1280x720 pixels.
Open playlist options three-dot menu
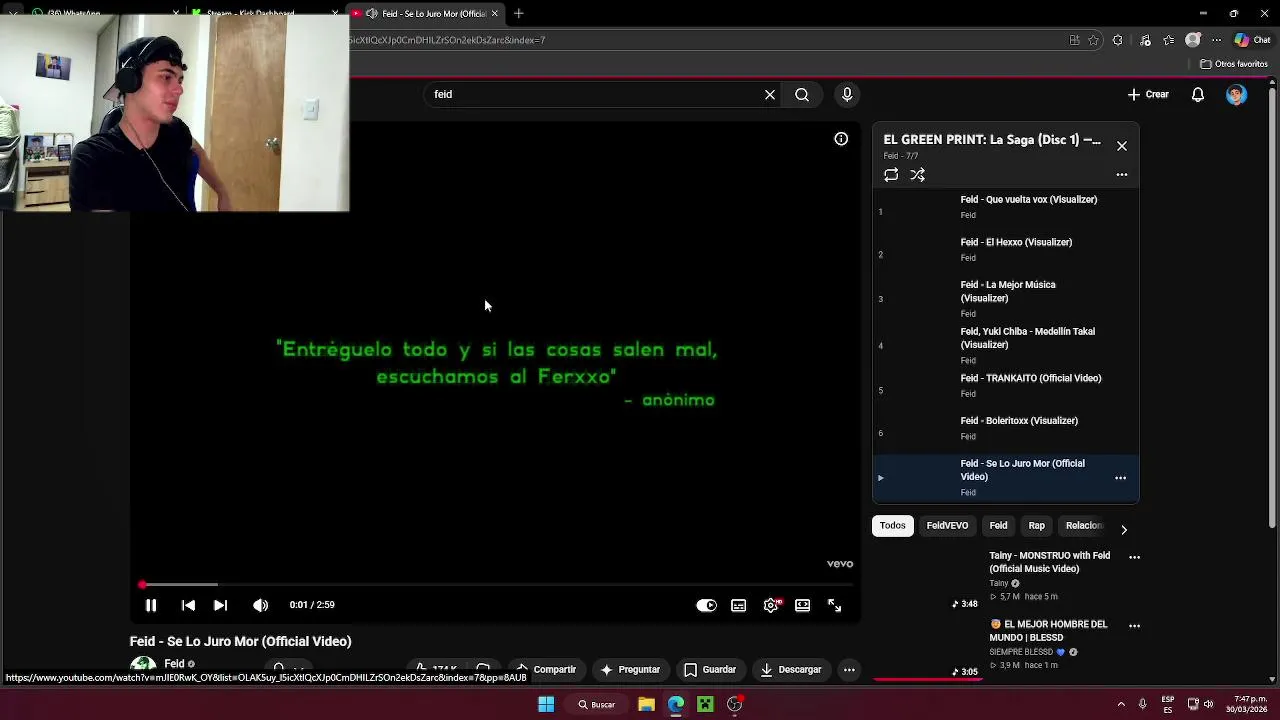point(1122,175)
